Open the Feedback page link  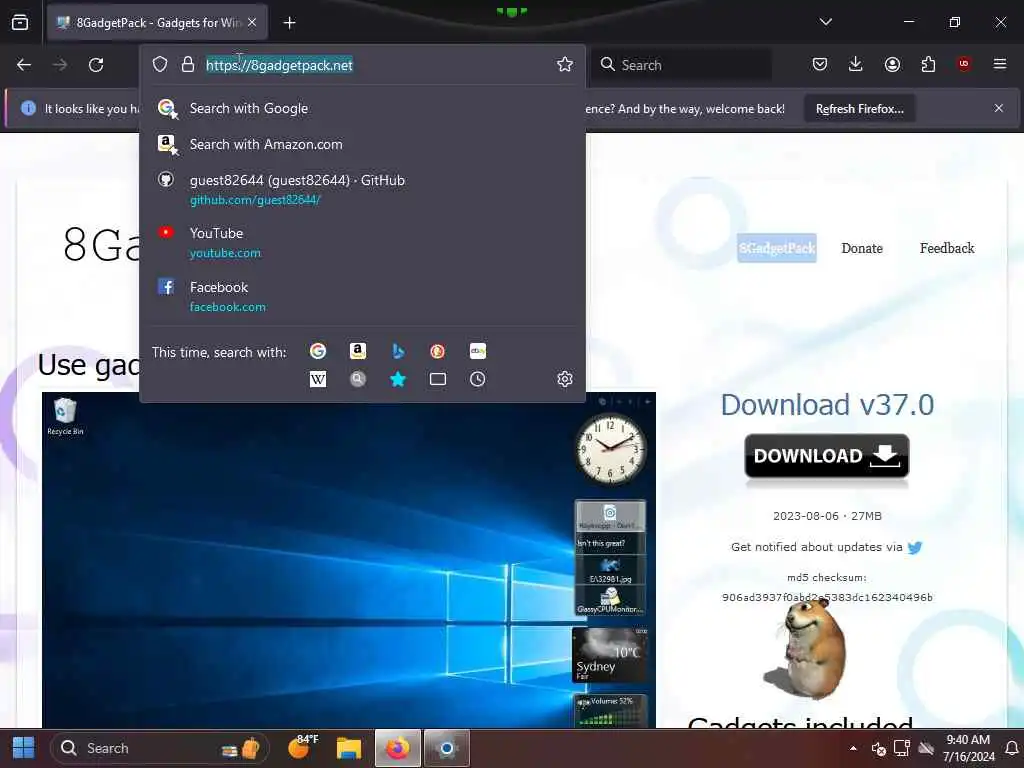pos(947,248)
